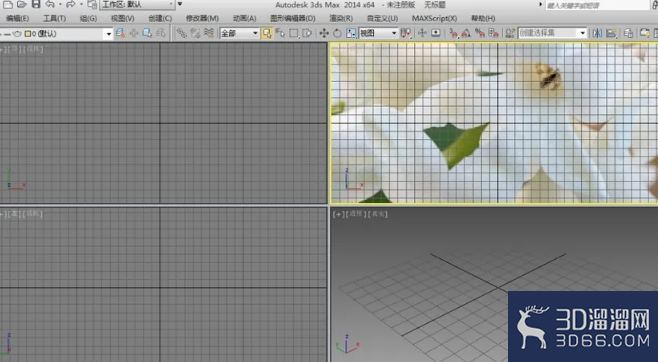Toggle Spinner Snap

(x=494, y=33)
